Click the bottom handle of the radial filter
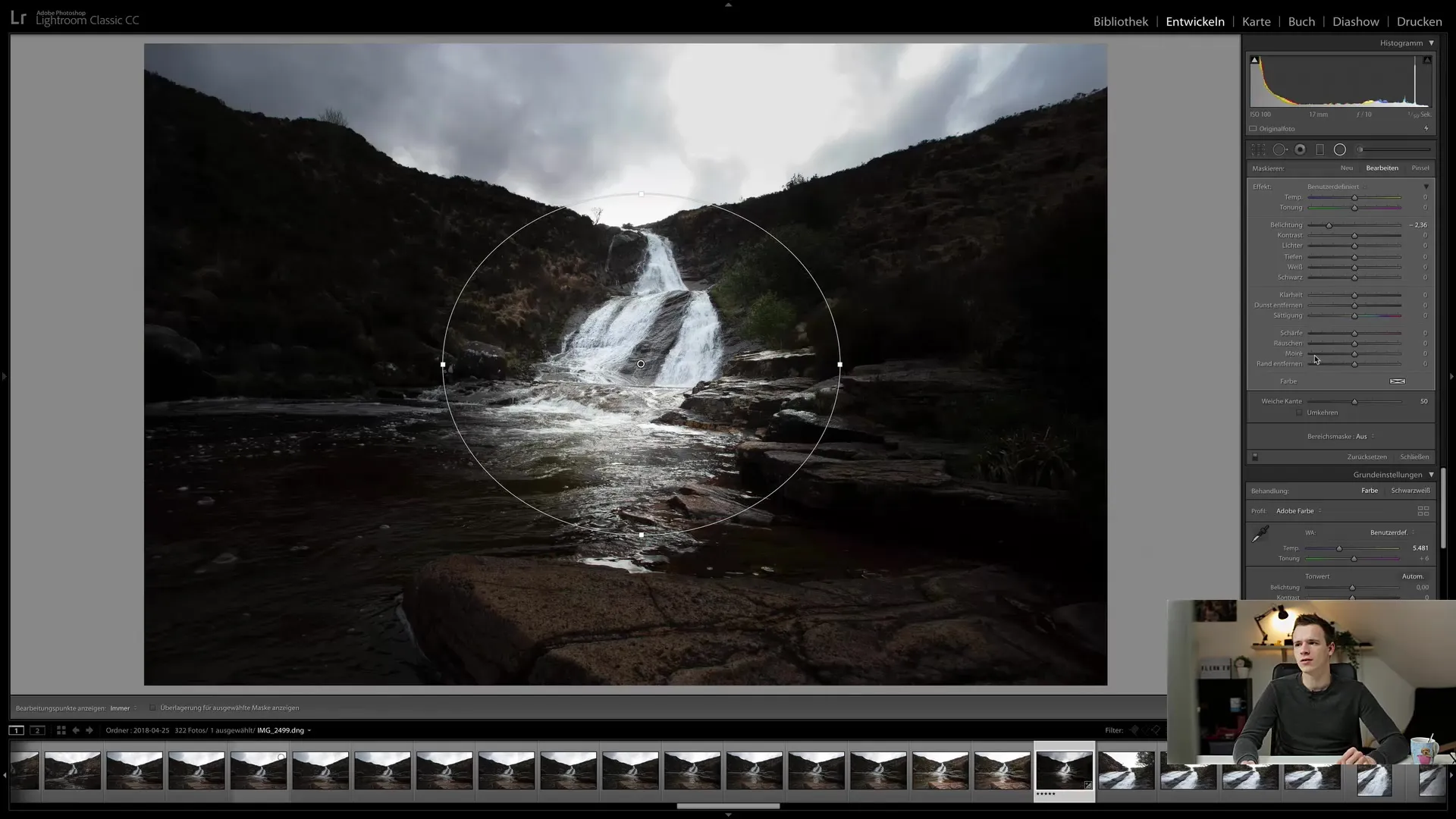Screen dimensions: 1456x819 pos(642,535)
